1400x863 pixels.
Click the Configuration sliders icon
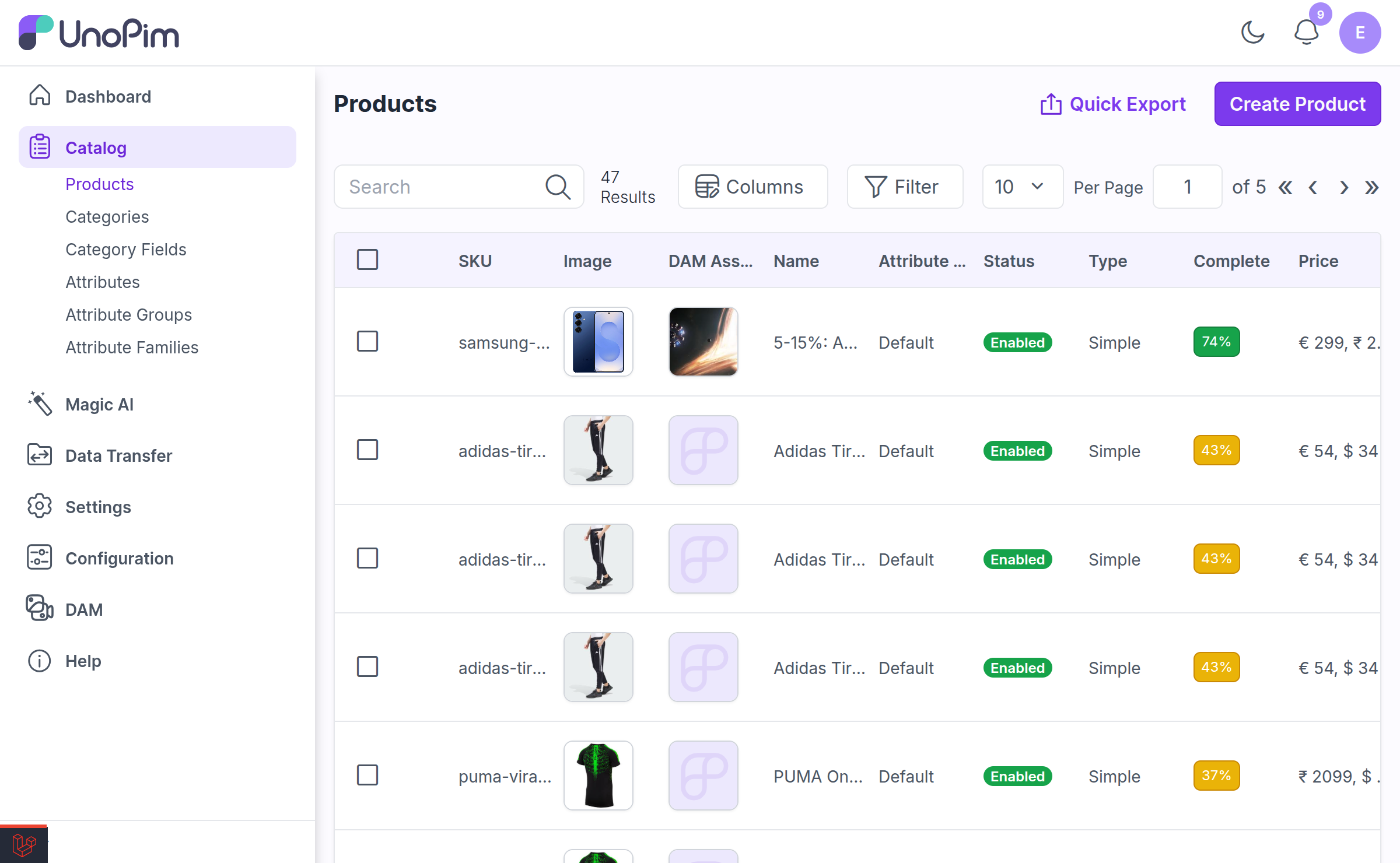point(40,557)
